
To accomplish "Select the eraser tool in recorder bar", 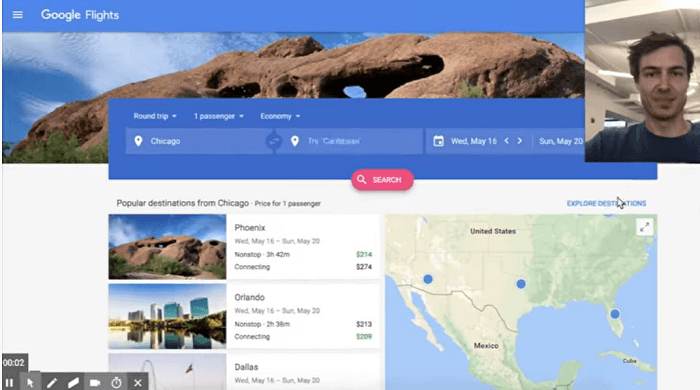I will (73, 382).
